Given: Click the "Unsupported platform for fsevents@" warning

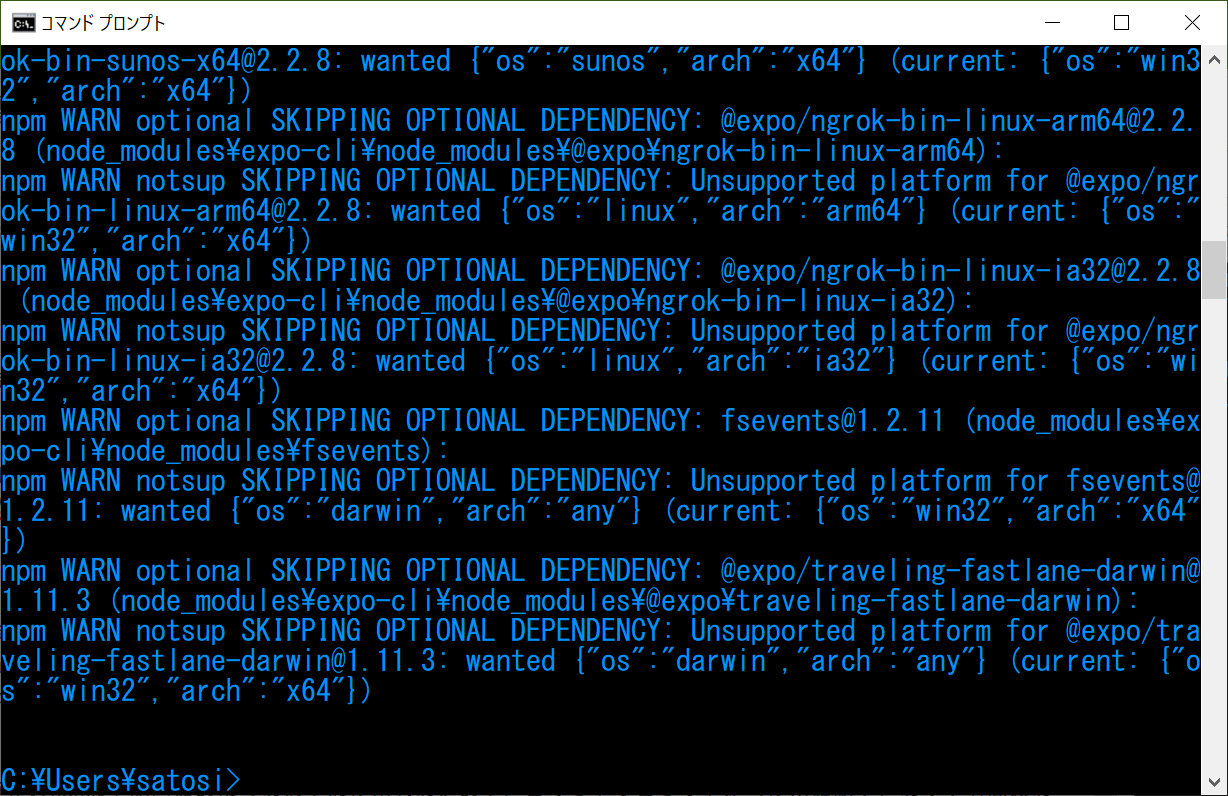Looking at the screenshot, I should click(x=945, y=481).
